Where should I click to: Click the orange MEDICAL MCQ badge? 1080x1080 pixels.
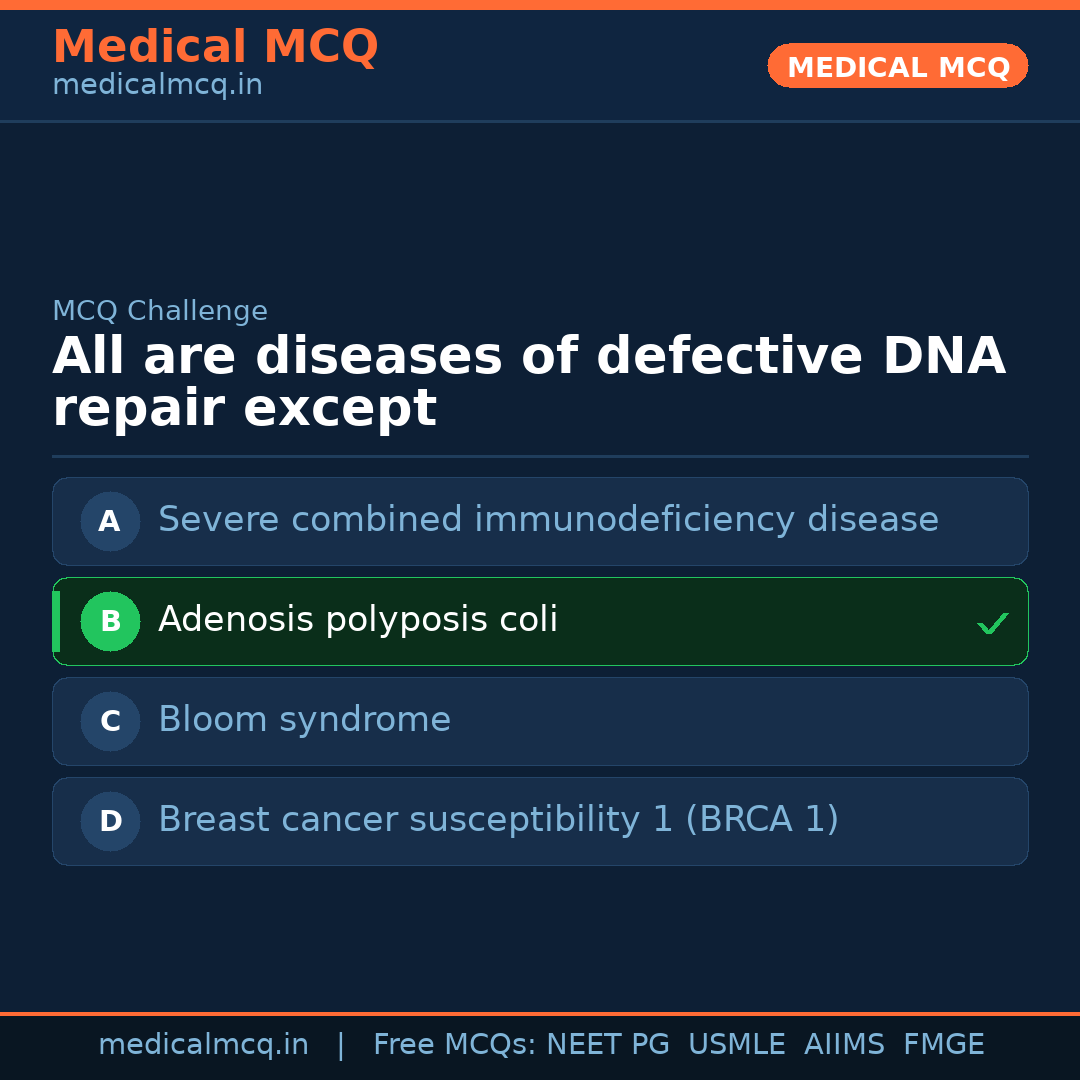(x=897, y=66)
